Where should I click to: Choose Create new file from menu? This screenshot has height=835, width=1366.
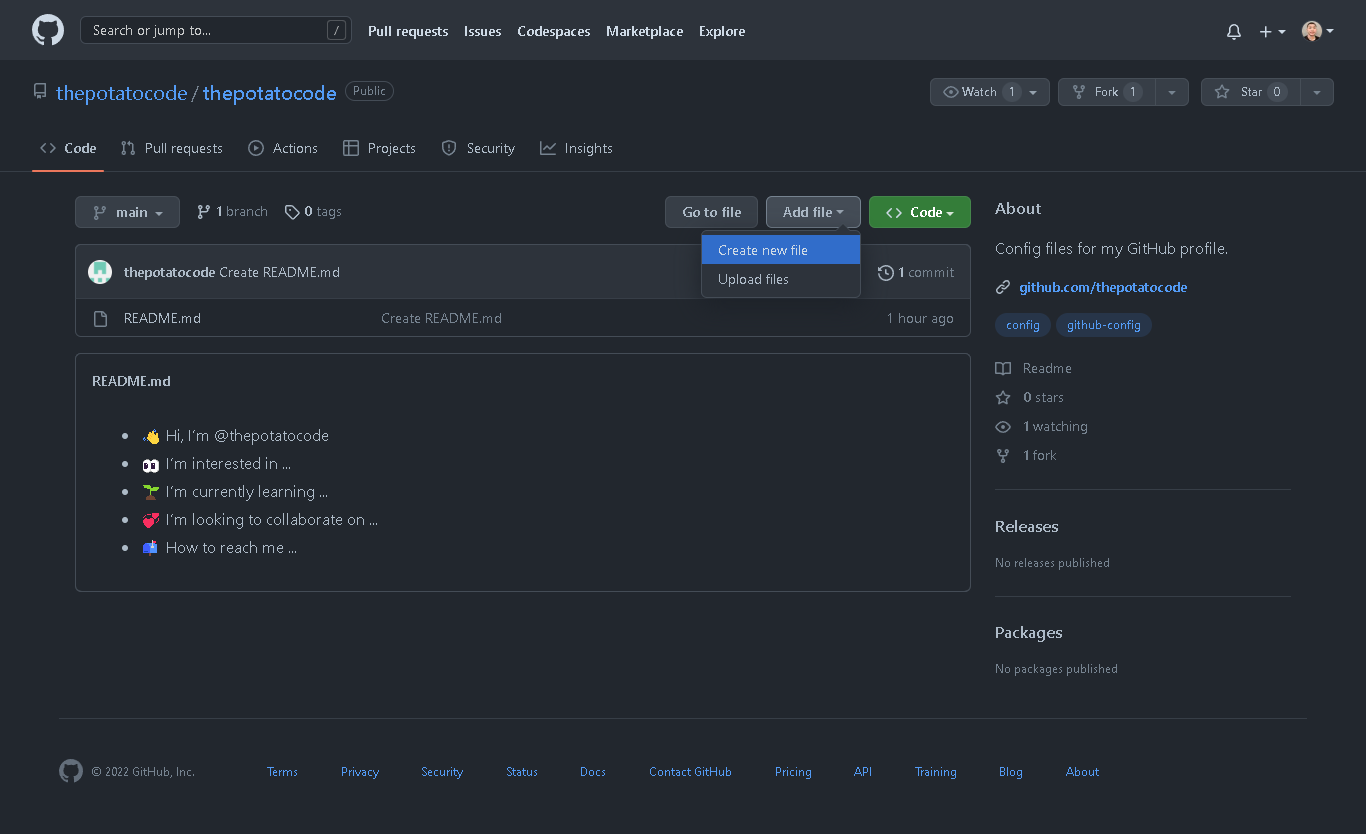click(x=781, y=250)
